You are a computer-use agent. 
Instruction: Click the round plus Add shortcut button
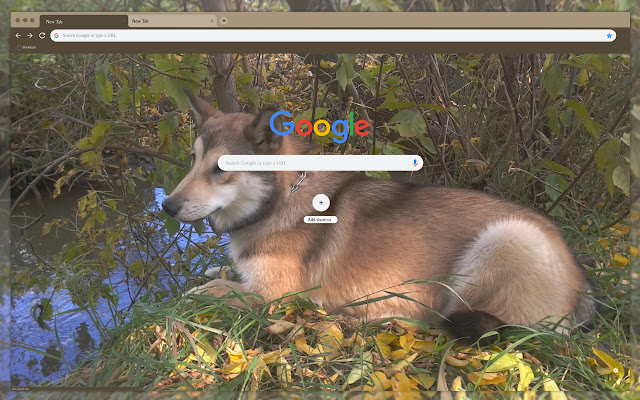[x=321, y=202]
